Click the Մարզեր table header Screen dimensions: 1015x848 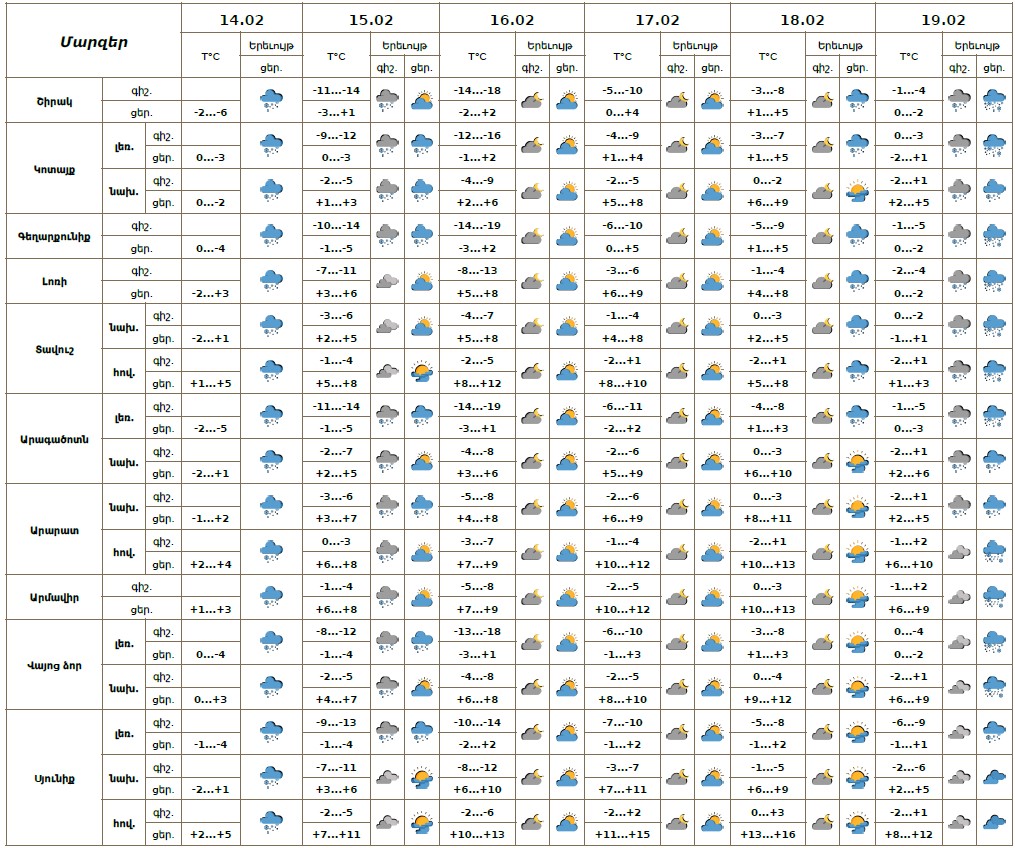(92, 42)
